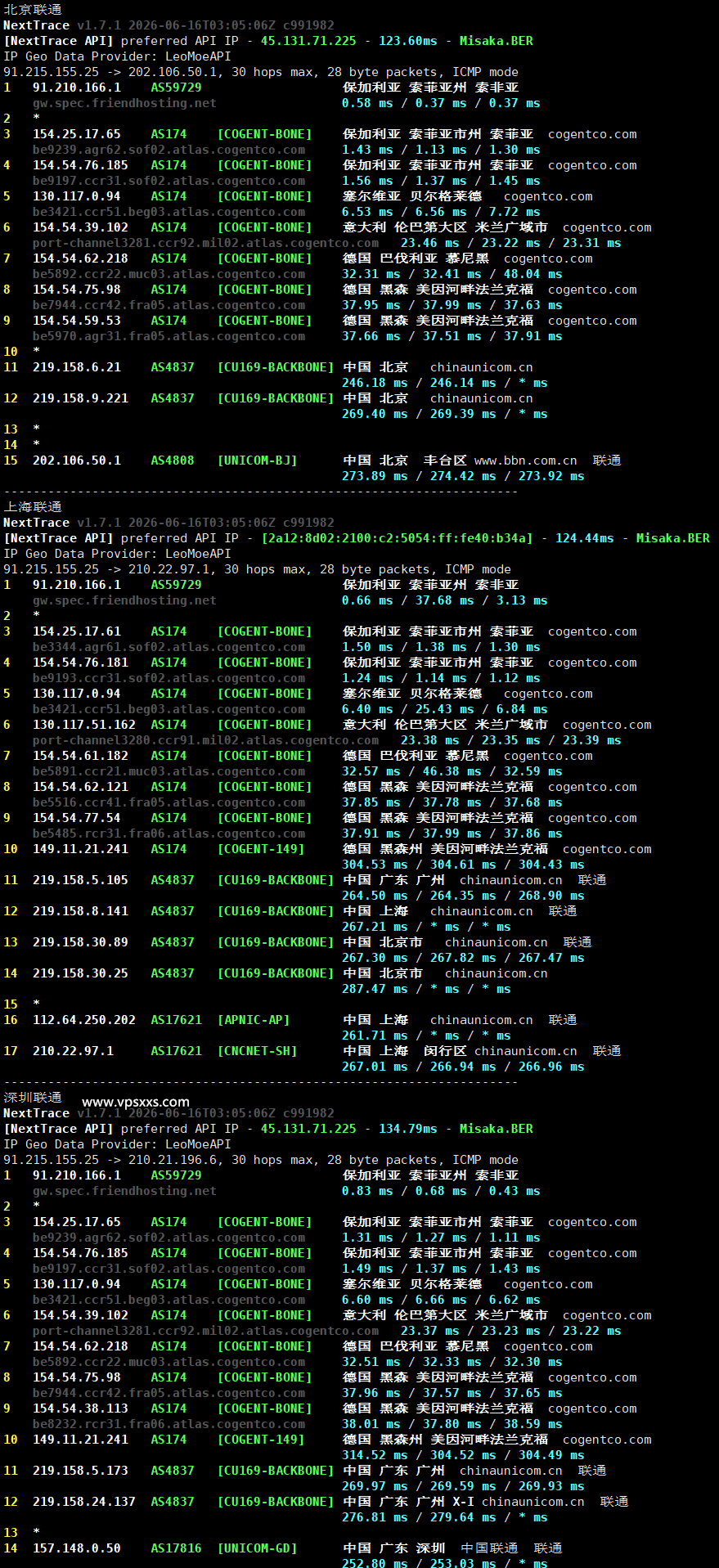The height and width of the screenshot is (1568, 719).
Task: Click hostname "be8232.rcr31.fra06.atlas.cogentco.com"
Action: tap(169, 1424)
